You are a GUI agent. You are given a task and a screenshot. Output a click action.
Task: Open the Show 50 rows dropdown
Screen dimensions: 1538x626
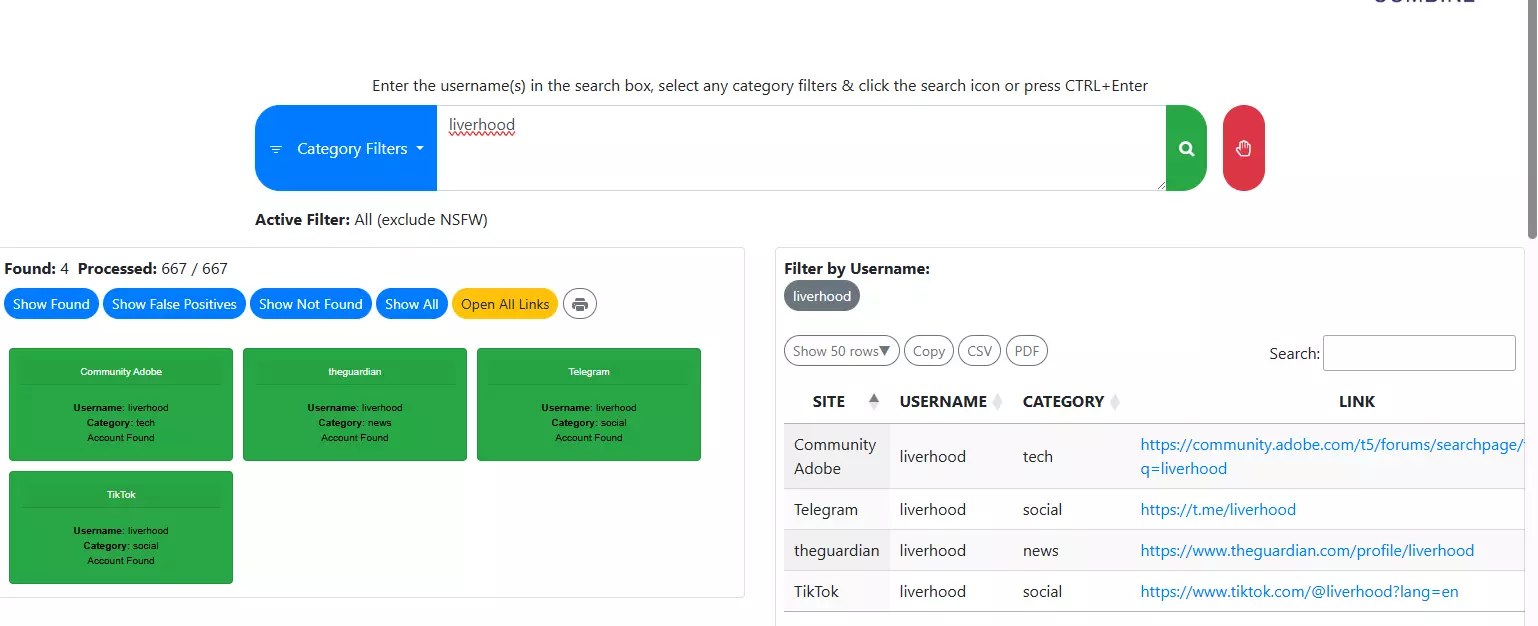(841, 351)
